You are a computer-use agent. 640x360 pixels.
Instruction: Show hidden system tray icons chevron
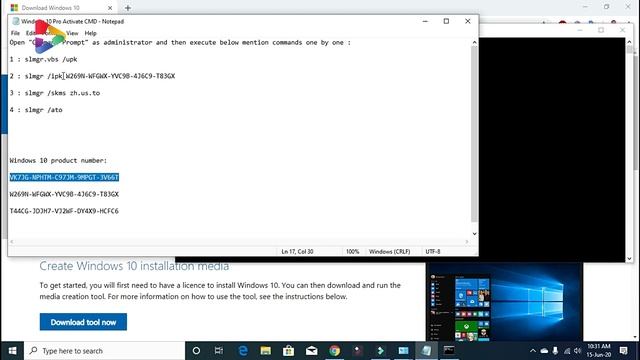tap(533, 351)
